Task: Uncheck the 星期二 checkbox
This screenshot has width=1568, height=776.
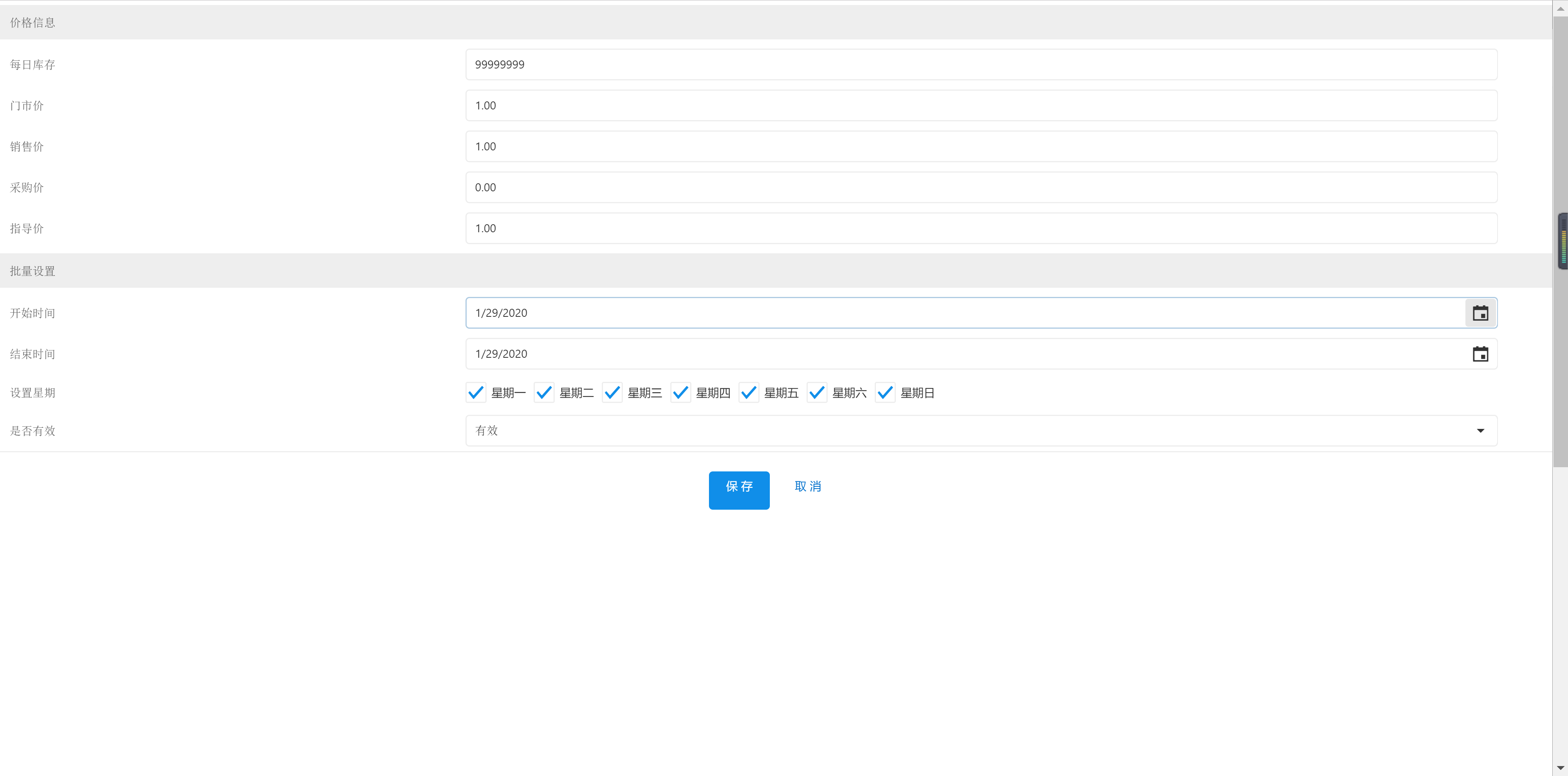Action: click(544, 393)
